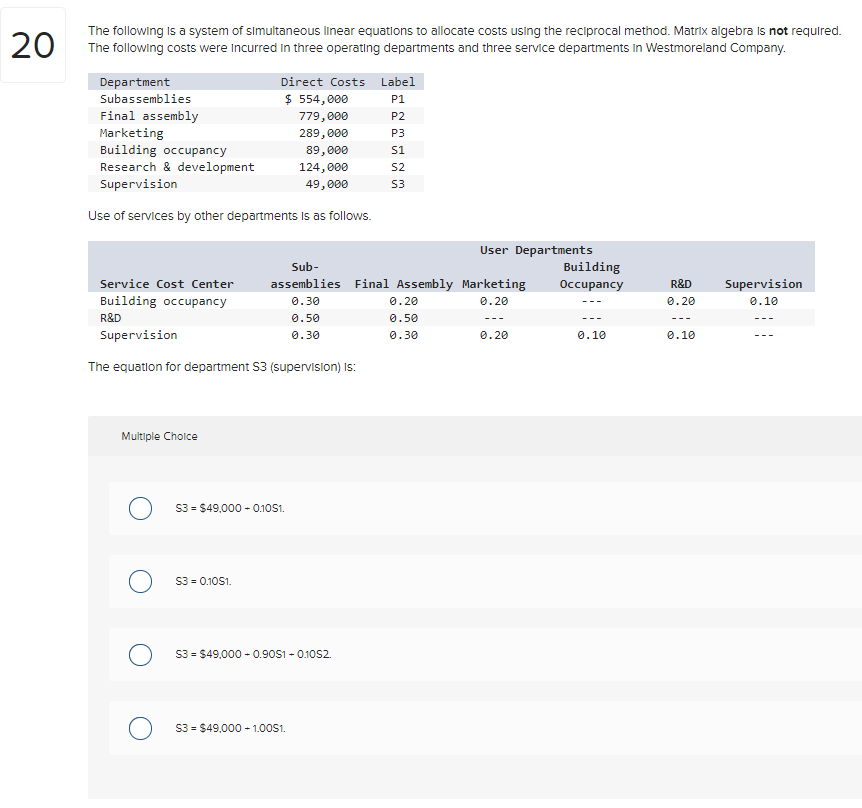Click the Subassemblies $554,000 cost cell

coord(316,99)
